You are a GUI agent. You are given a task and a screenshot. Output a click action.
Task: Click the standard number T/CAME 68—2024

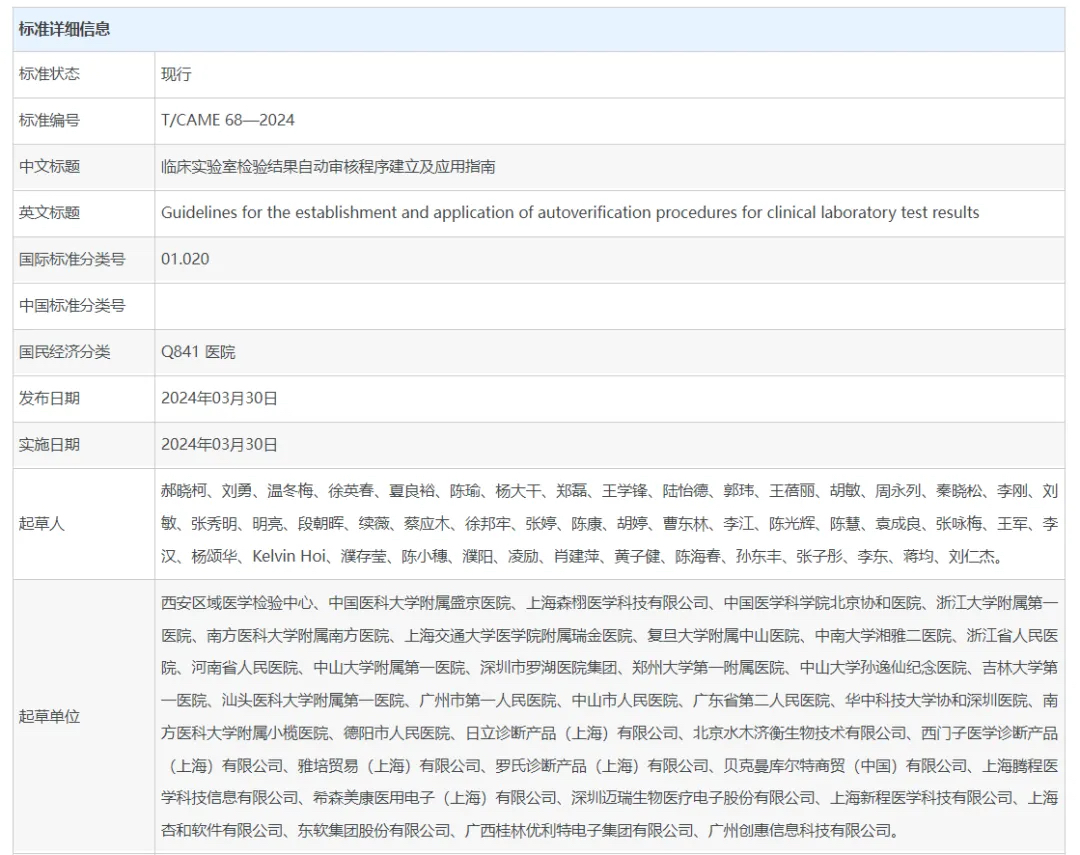tap(228, 120)
